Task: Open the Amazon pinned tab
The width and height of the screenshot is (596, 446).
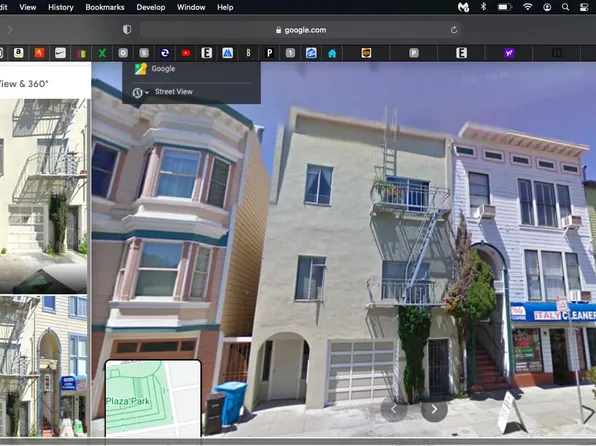Action: click(18, 53)
